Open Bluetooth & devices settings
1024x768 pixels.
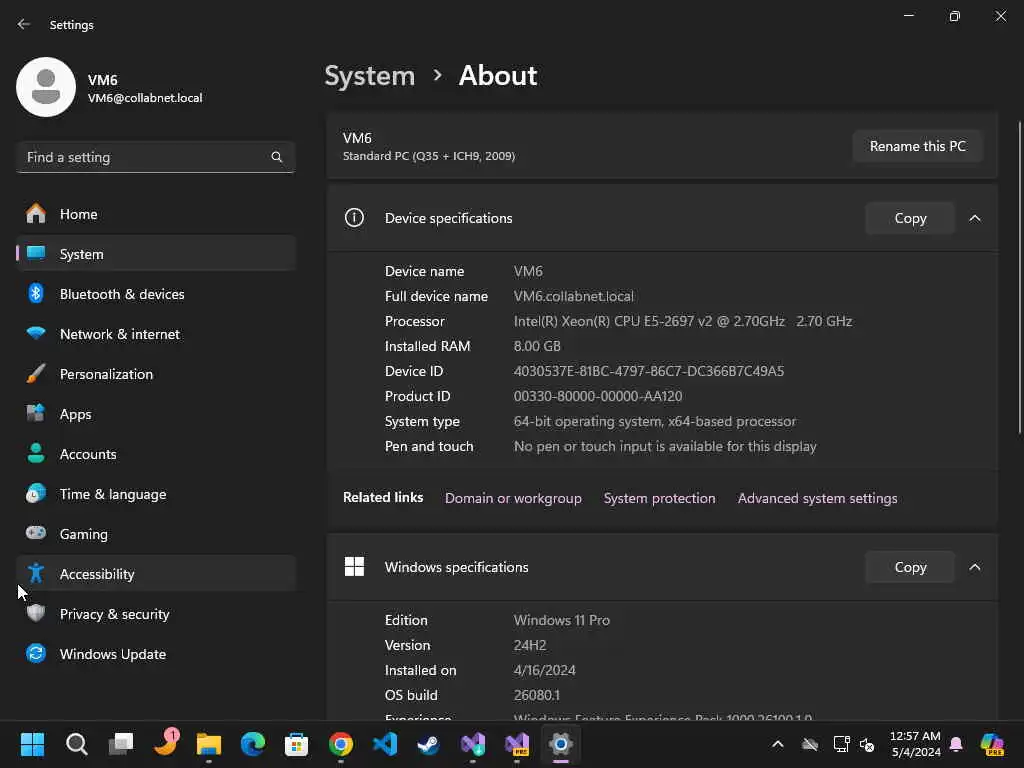click(156, 294)
